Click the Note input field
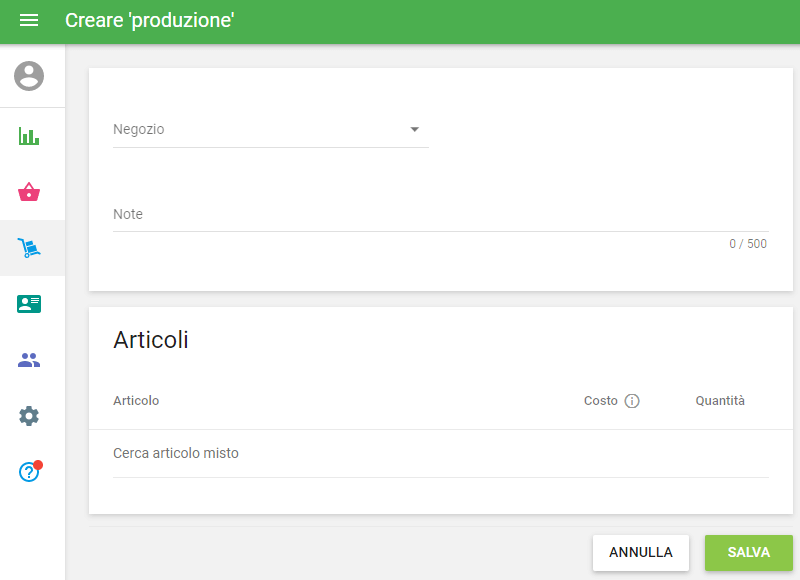This screenshot has height=580, width=800. point(300,214)
